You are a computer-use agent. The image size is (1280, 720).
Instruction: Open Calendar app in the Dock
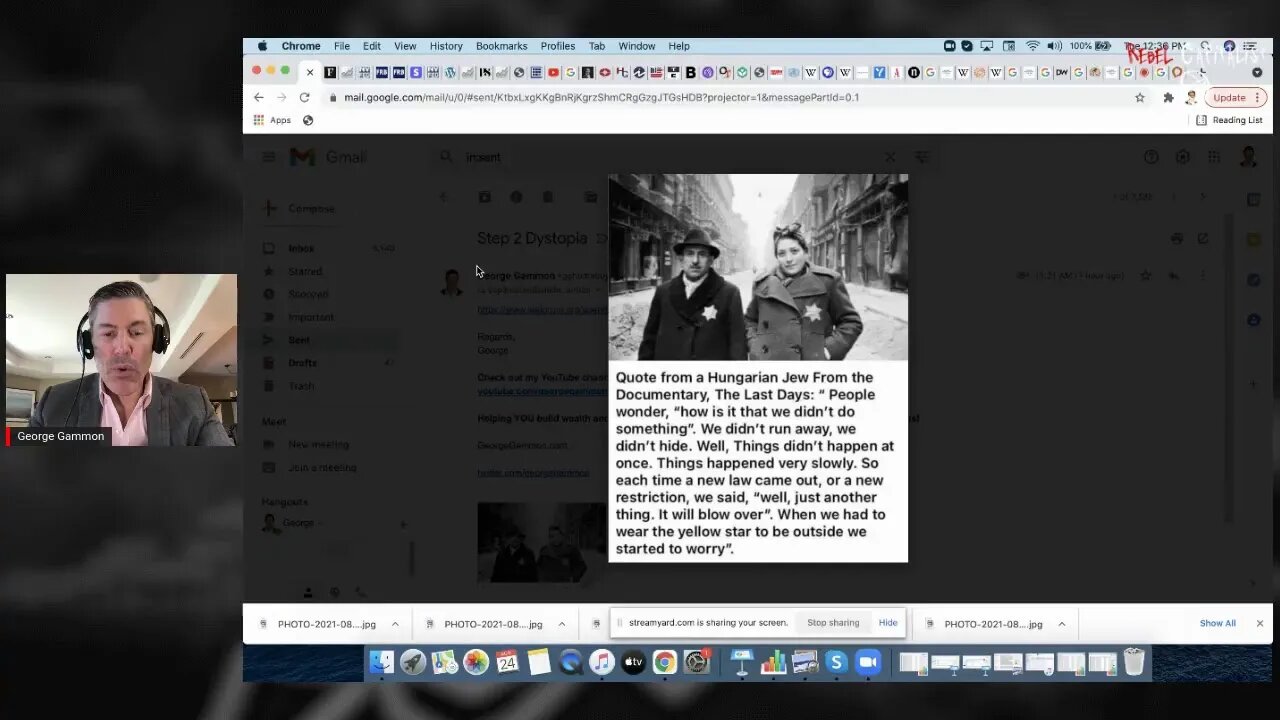[507, 662]
